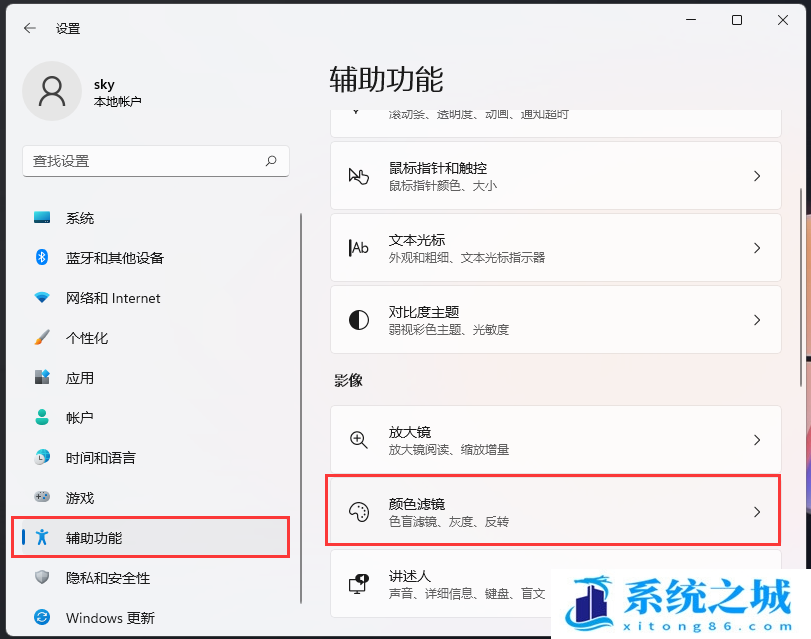Image resolution: width=811 pixels, height=639 pixels.
Task: Click the 隐私和安全性 shield icon
Action: point(41,577)
